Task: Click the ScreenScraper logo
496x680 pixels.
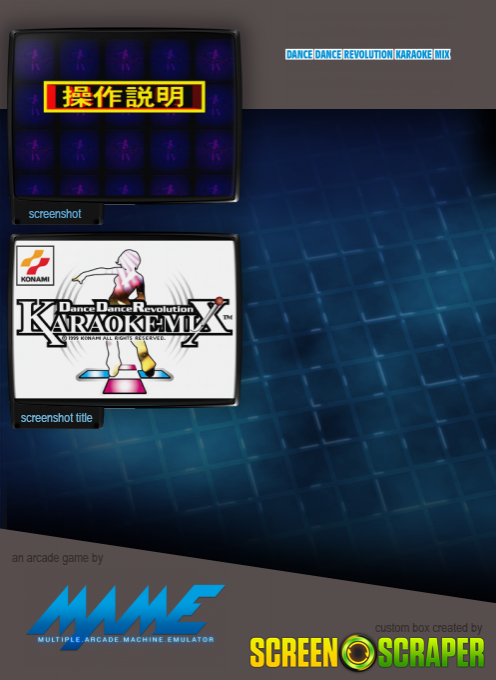Action: click(x=367, y=653)
